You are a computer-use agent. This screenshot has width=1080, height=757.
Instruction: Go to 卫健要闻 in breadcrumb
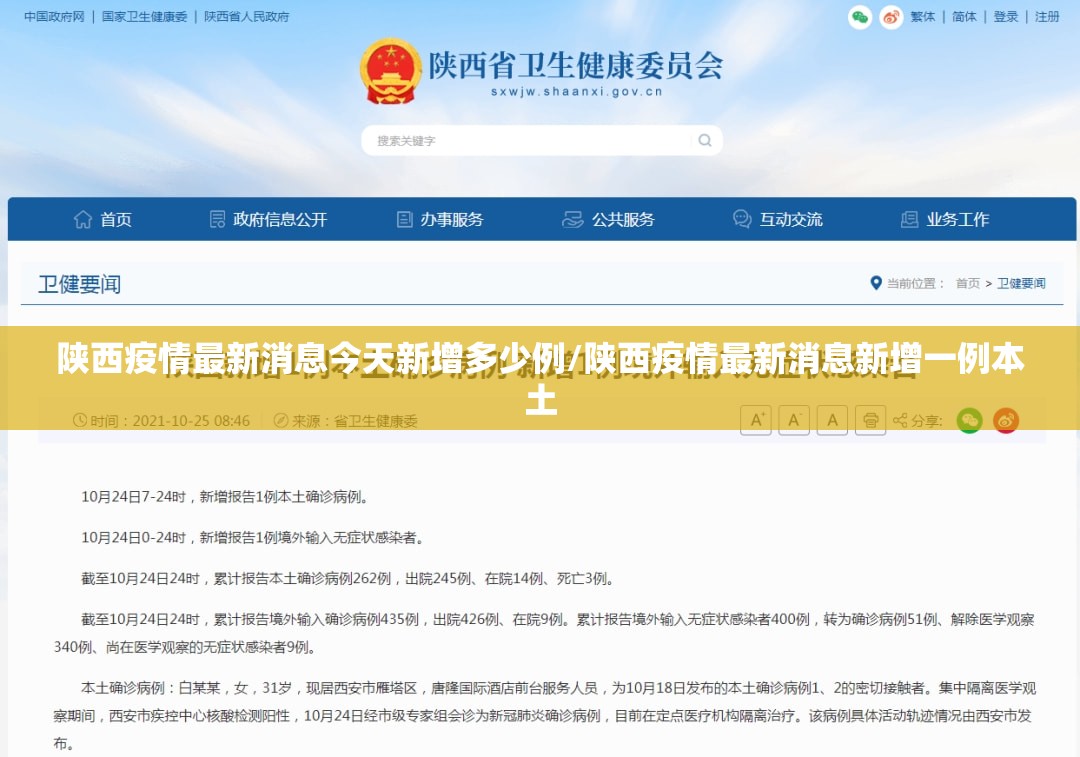(x=1021, y=283)
